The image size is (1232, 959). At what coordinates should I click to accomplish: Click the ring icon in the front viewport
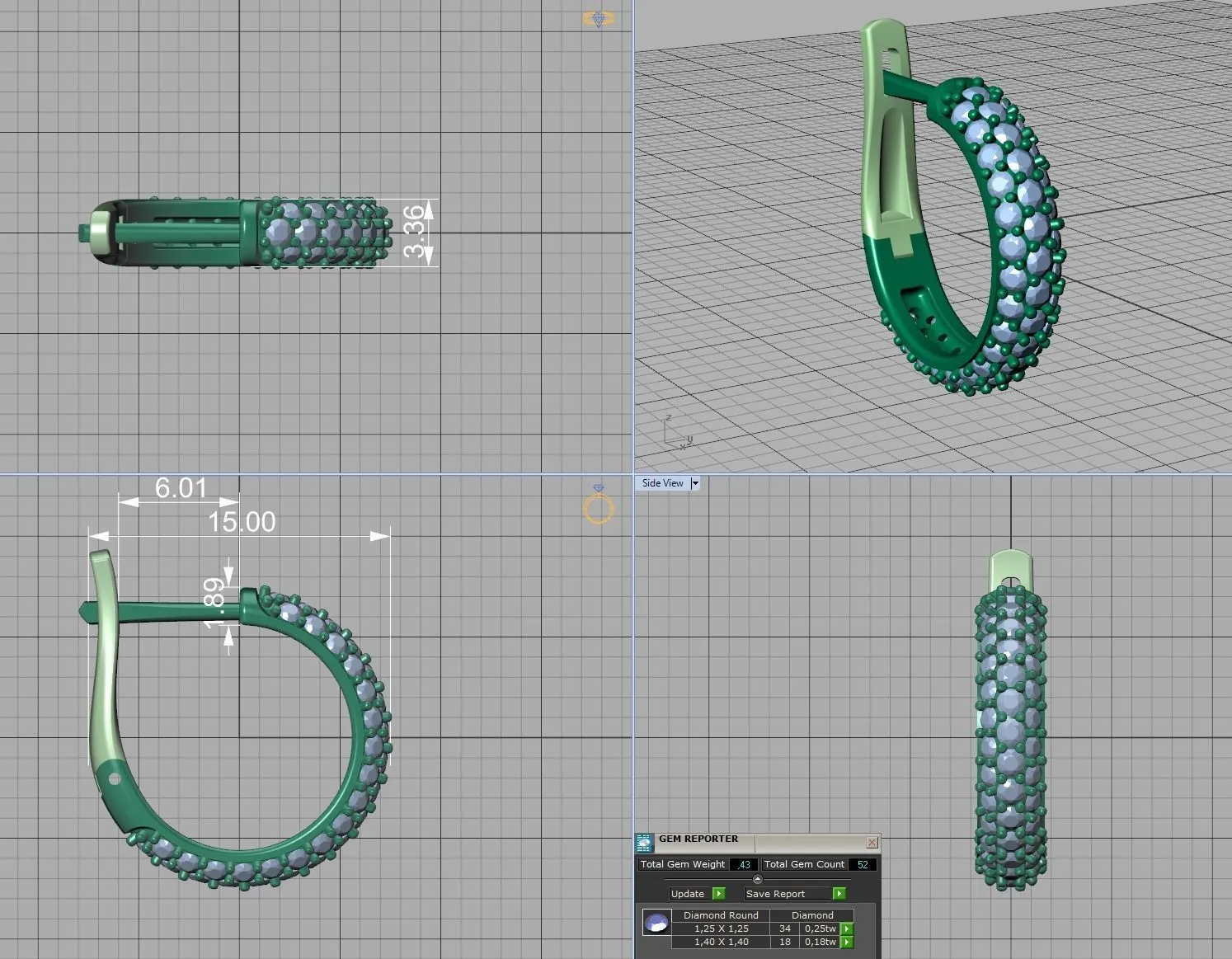tap(599, 507)
